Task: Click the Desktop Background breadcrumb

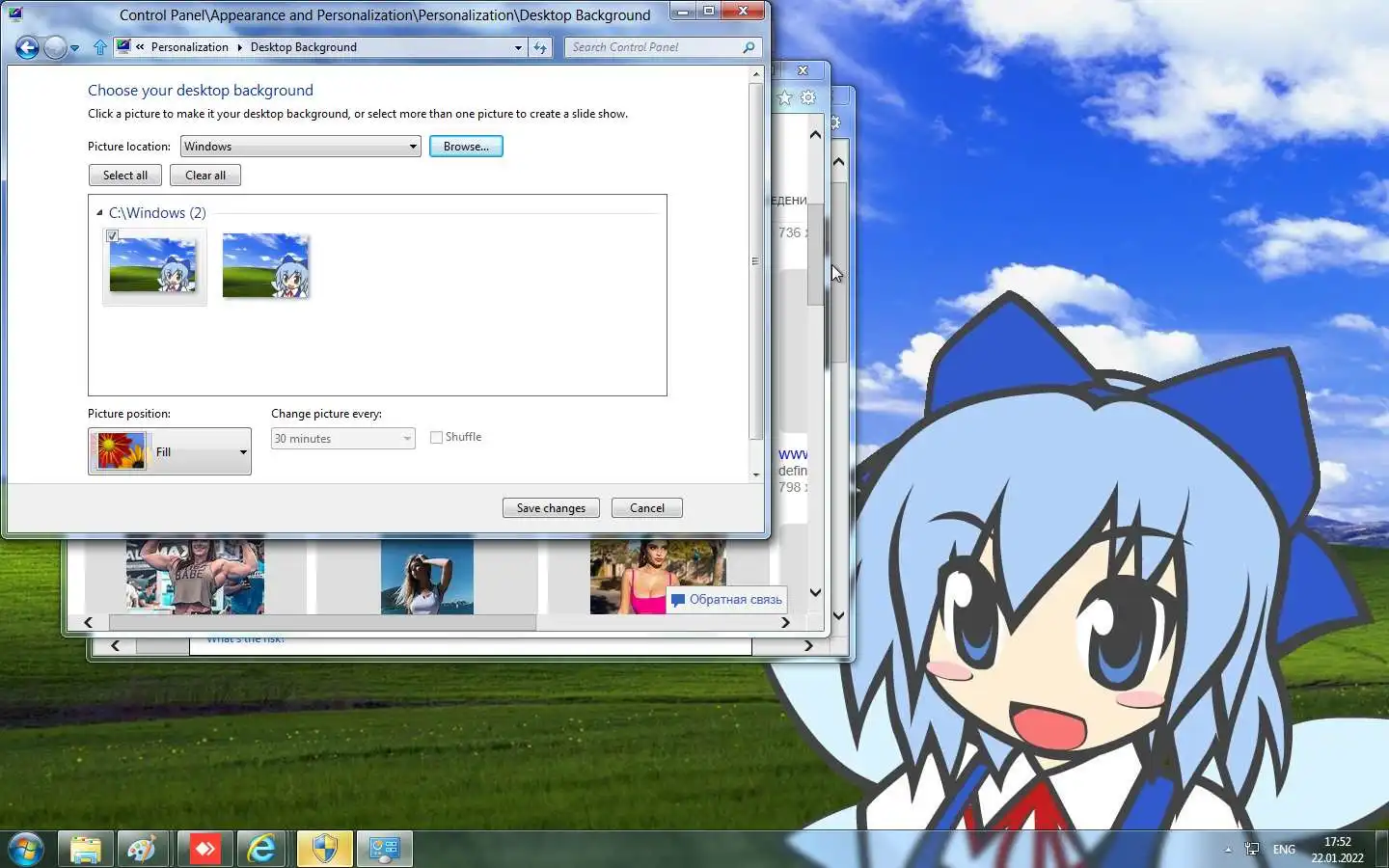Action: pyautogui.click(x=304, y=47)
